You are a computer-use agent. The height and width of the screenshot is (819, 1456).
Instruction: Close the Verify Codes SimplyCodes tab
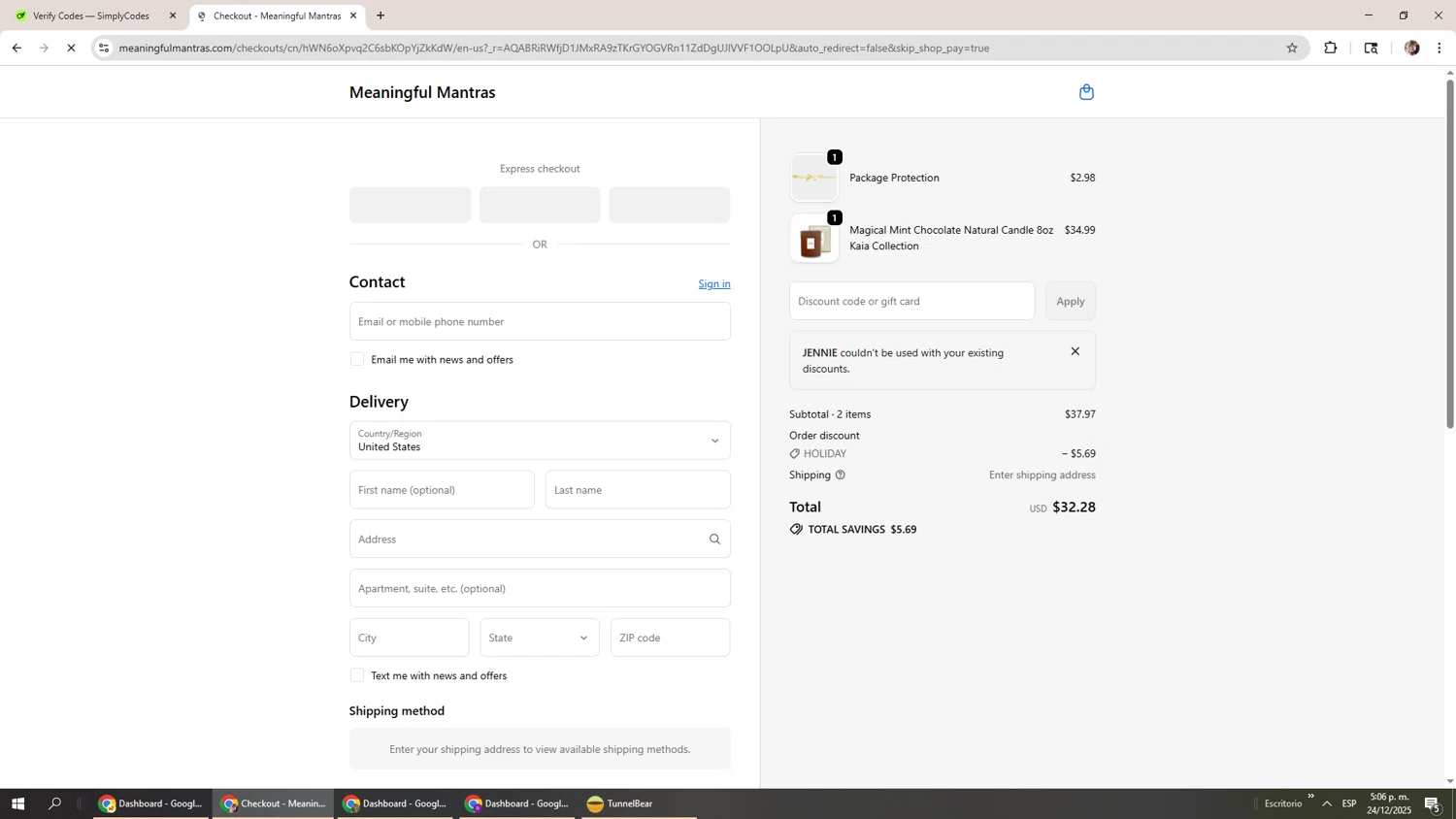tap(173, 16)
